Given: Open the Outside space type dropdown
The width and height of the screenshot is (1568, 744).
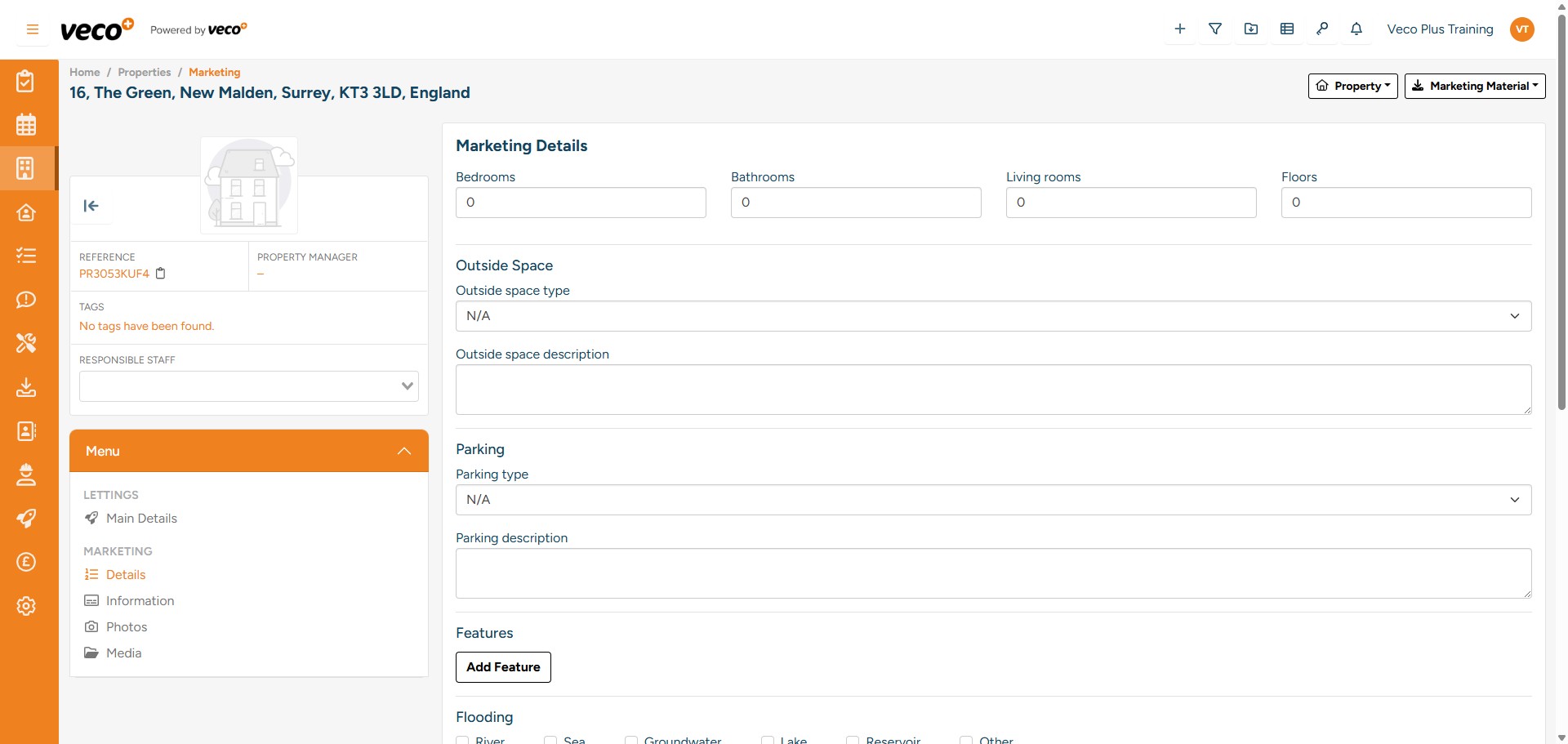Looking at the screenshot, I should click(x=993, y=316).
